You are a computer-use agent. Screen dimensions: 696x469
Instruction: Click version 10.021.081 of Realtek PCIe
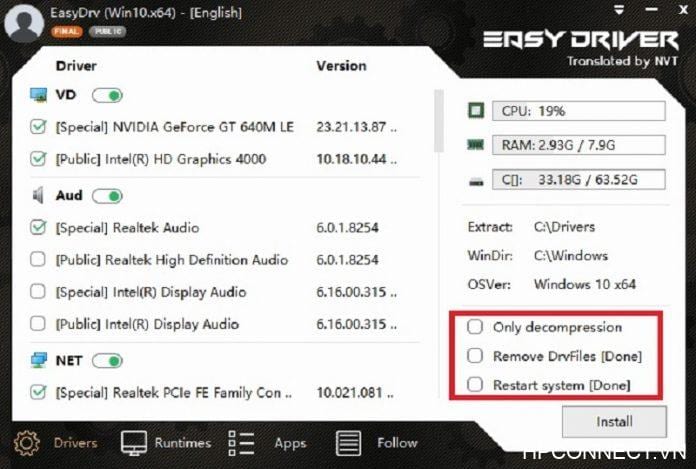(355, 392)
